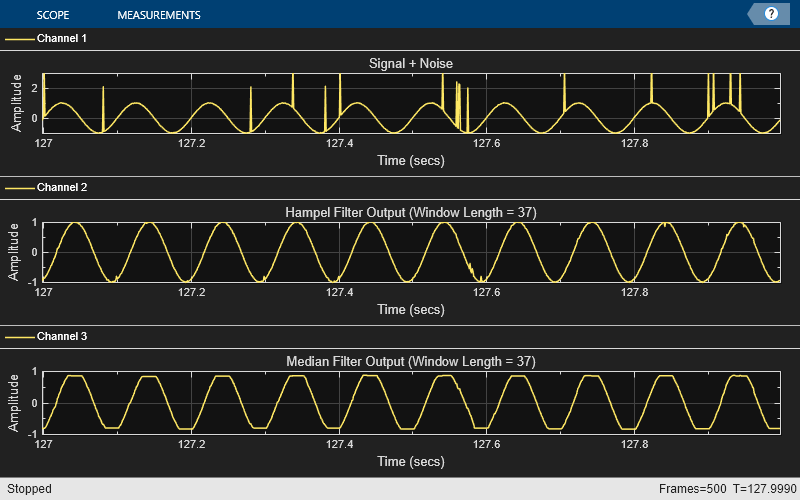Viewport: 800px width, 500px height.
Task: Click Channel 2 yellow line swatch
Action: 19,187
